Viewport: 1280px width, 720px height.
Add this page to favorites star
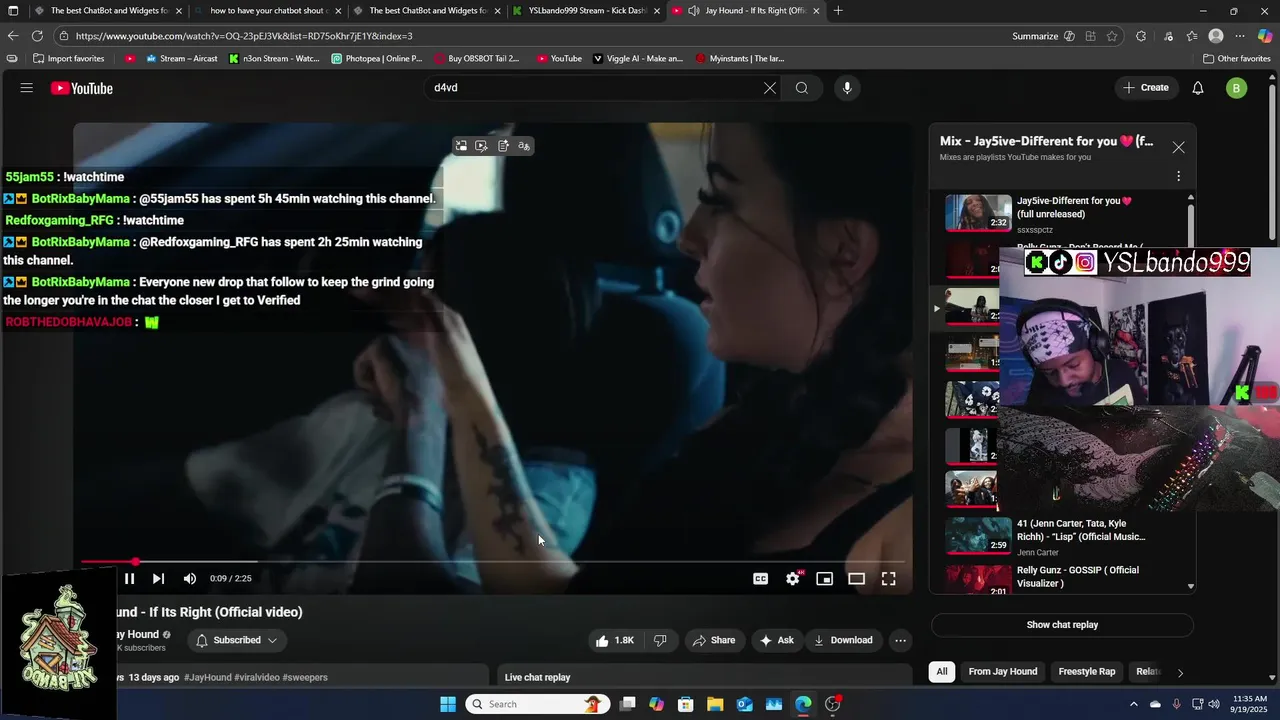[x=1112, y=36]
